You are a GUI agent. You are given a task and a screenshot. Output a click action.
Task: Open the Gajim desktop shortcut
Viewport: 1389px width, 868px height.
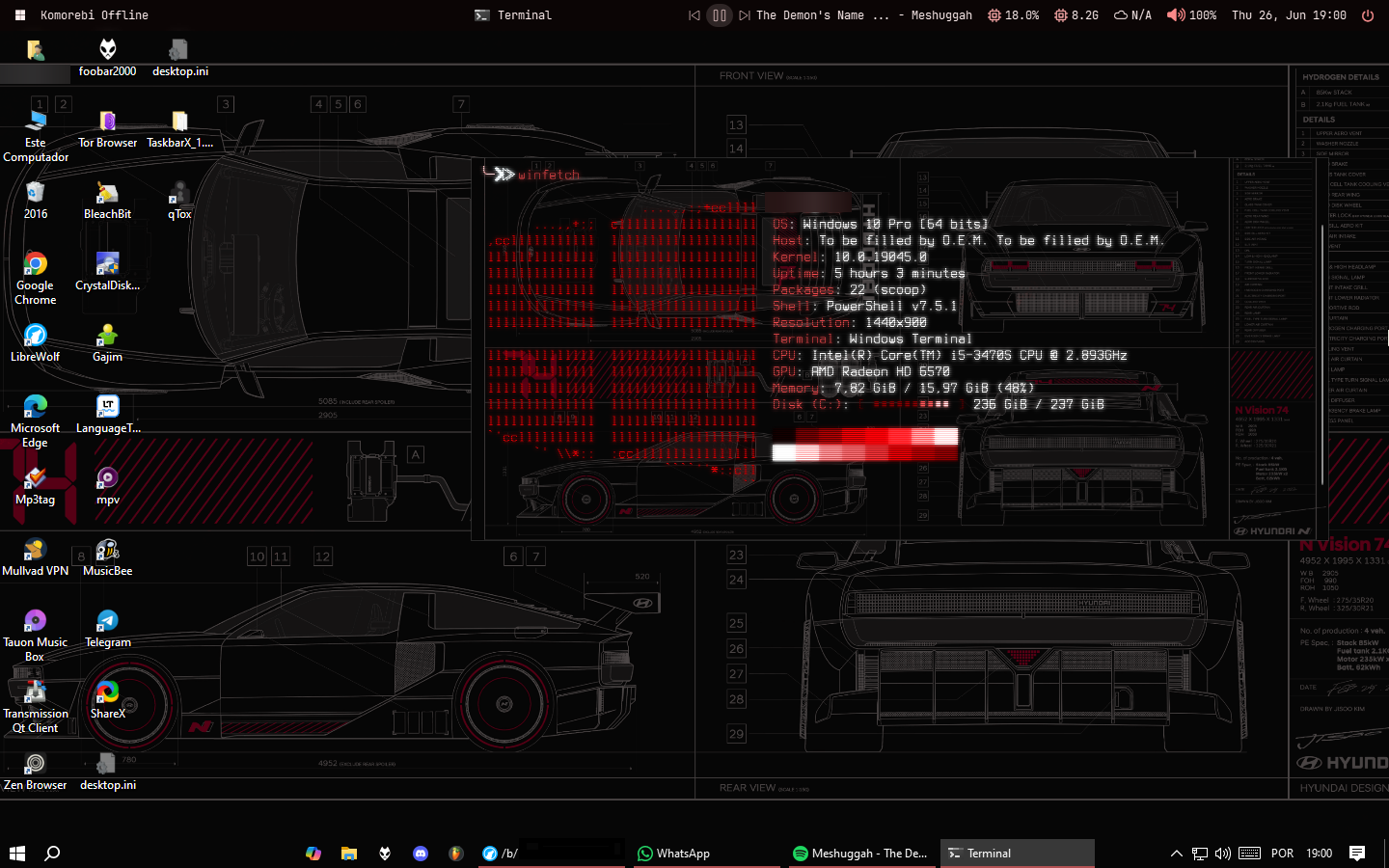coord(107,343)
